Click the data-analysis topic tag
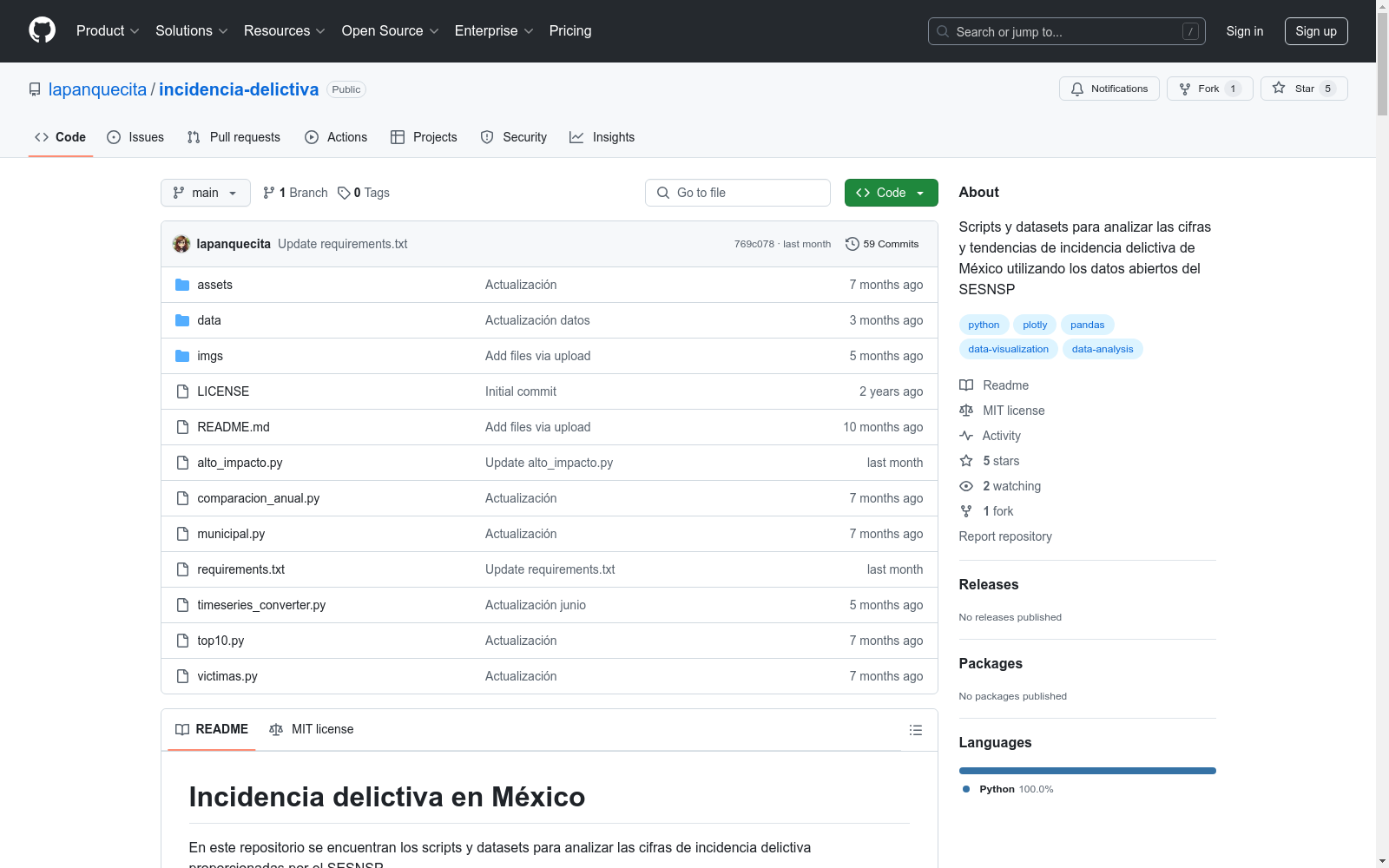1389x868 pixels. (x=1103, y=349)
